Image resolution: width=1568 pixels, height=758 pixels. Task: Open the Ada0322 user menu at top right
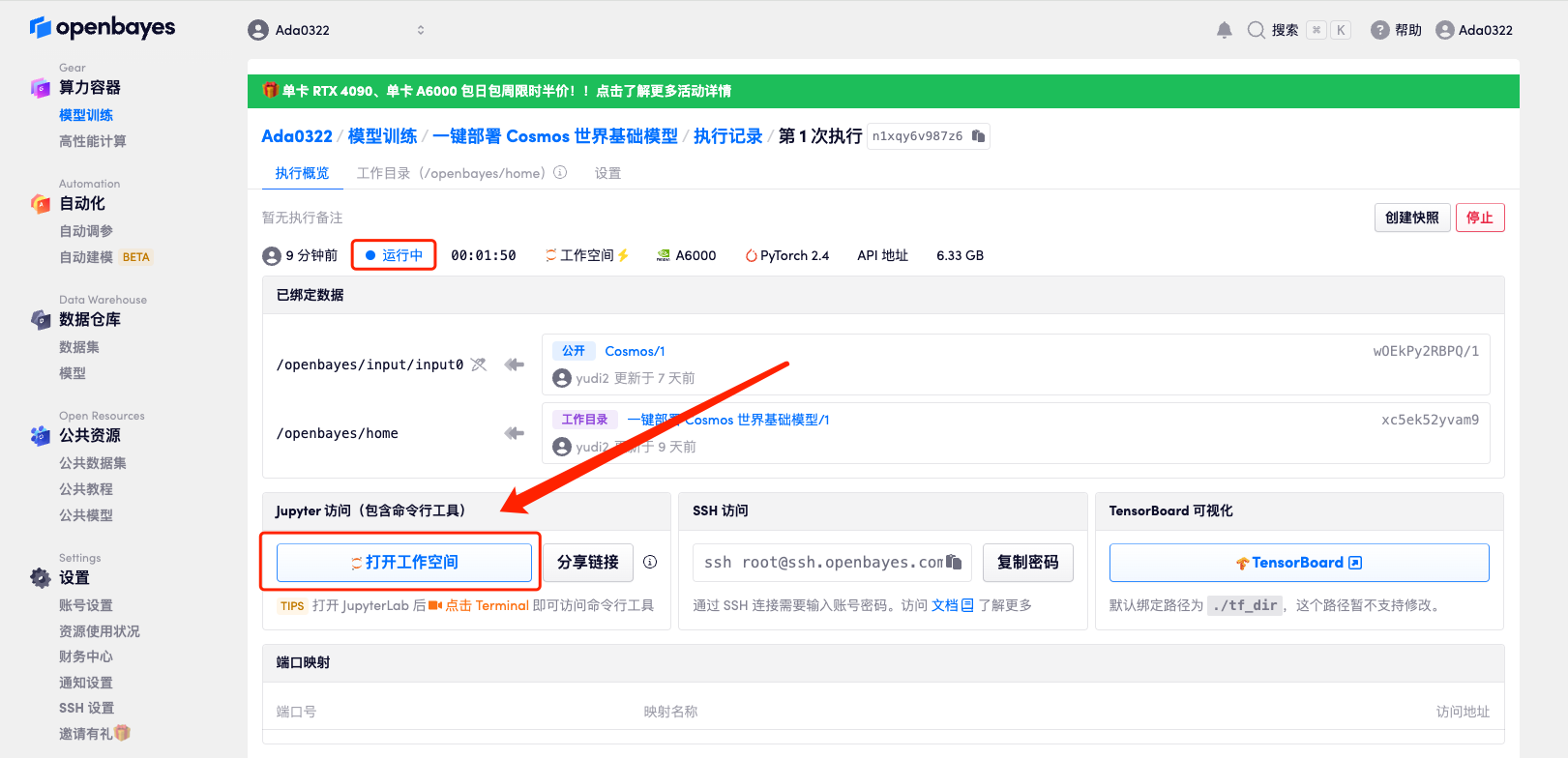point(1474,30)
